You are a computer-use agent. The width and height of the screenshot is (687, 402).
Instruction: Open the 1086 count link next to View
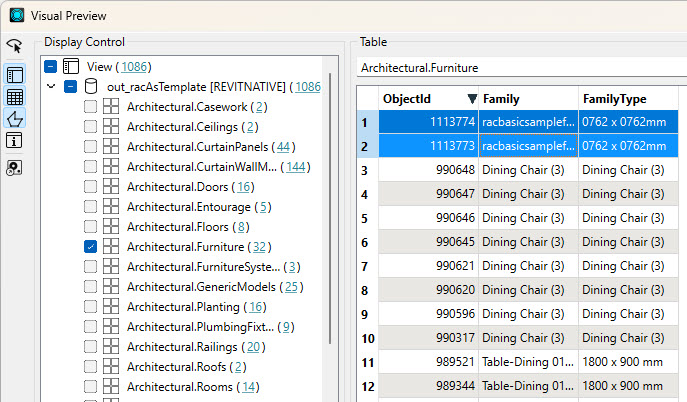pyautogui.click(x=134, y=67)
